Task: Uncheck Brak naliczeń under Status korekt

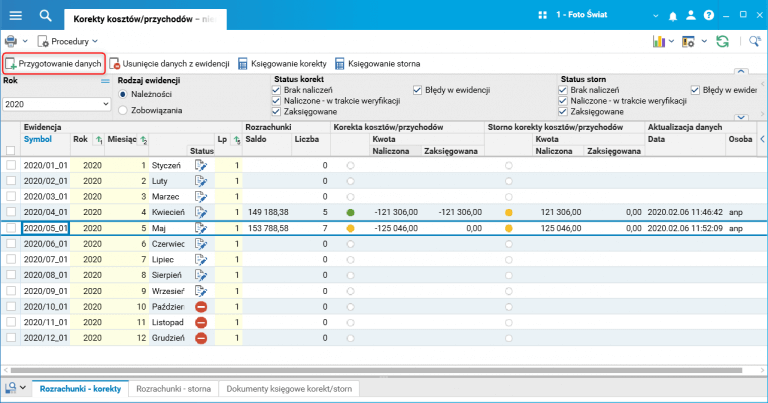Action: point(277,90)
